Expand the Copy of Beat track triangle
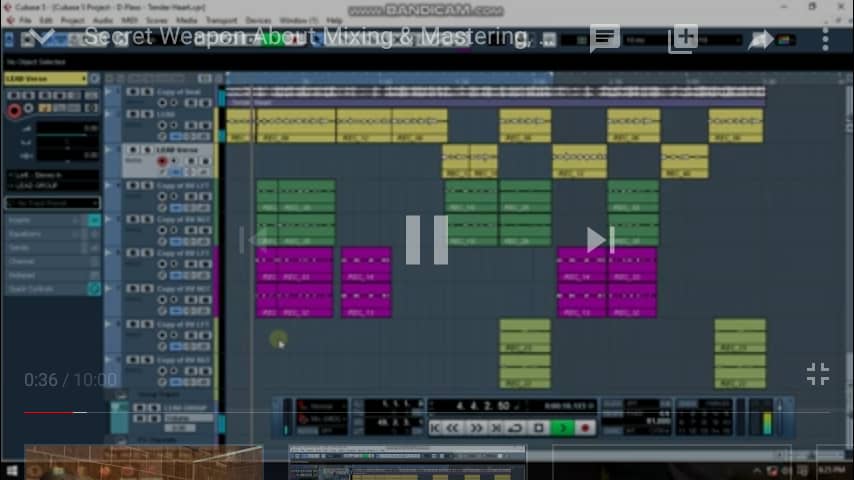This screenshot has height=480, width=854. point(107,91)
